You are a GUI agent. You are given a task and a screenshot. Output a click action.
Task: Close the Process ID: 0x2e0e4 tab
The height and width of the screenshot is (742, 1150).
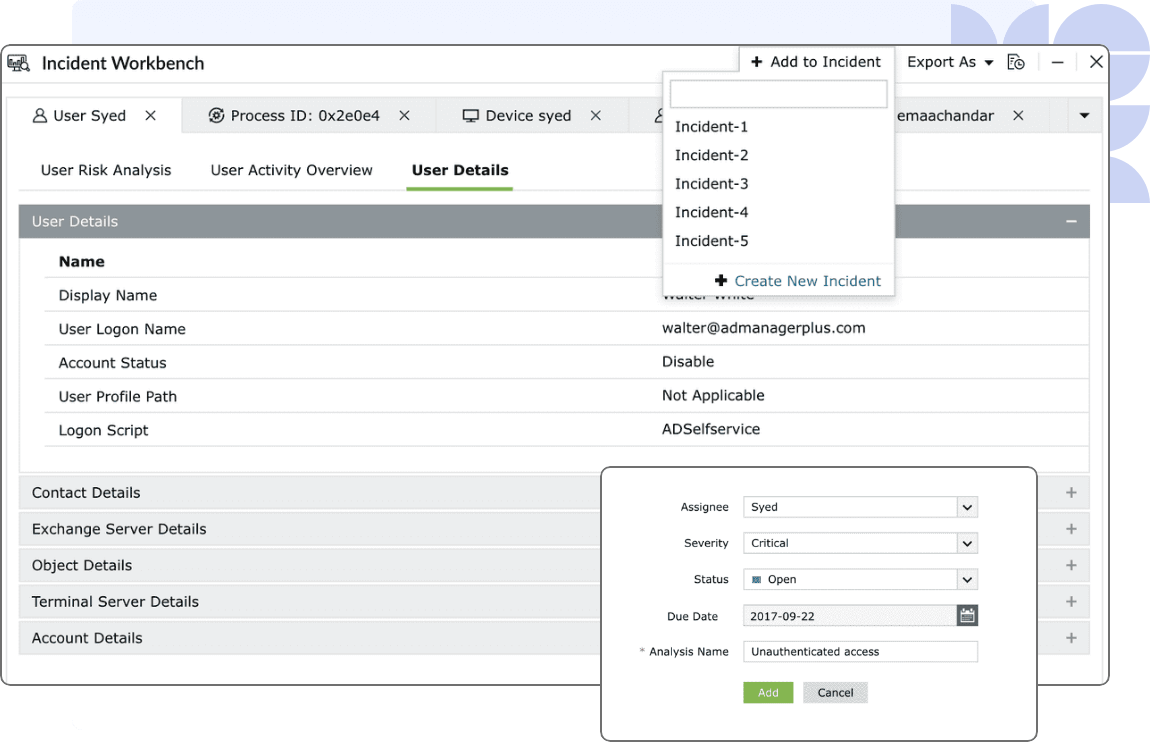coord(404,116)
